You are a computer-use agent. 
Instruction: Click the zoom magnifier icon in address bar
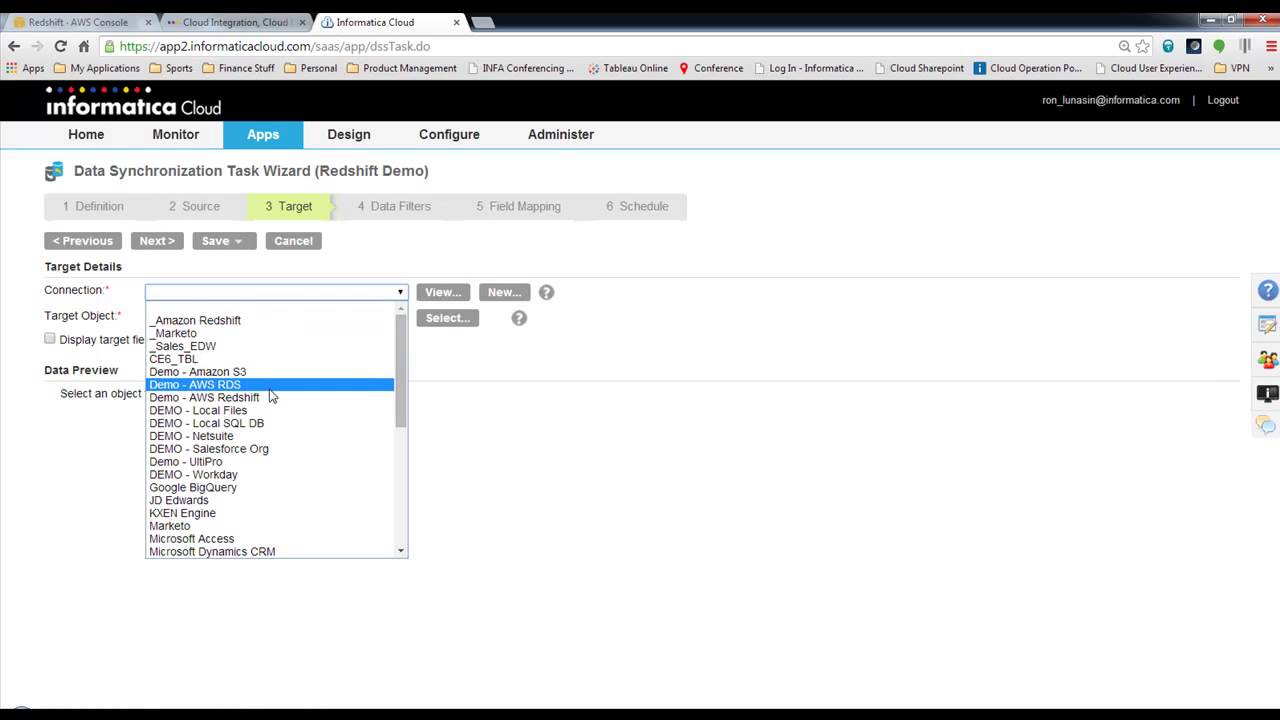(x=1125, y=46)
